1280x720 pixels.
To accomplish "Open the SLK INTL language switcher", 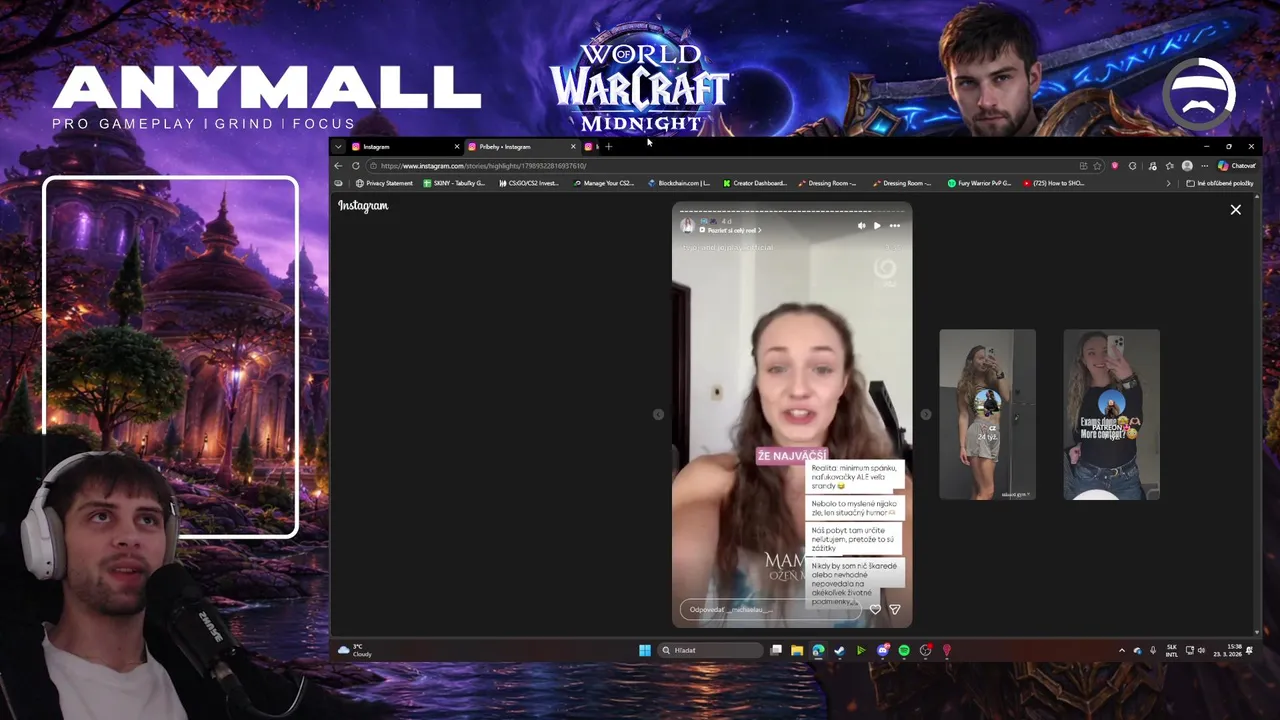I will click(1172, 651).
